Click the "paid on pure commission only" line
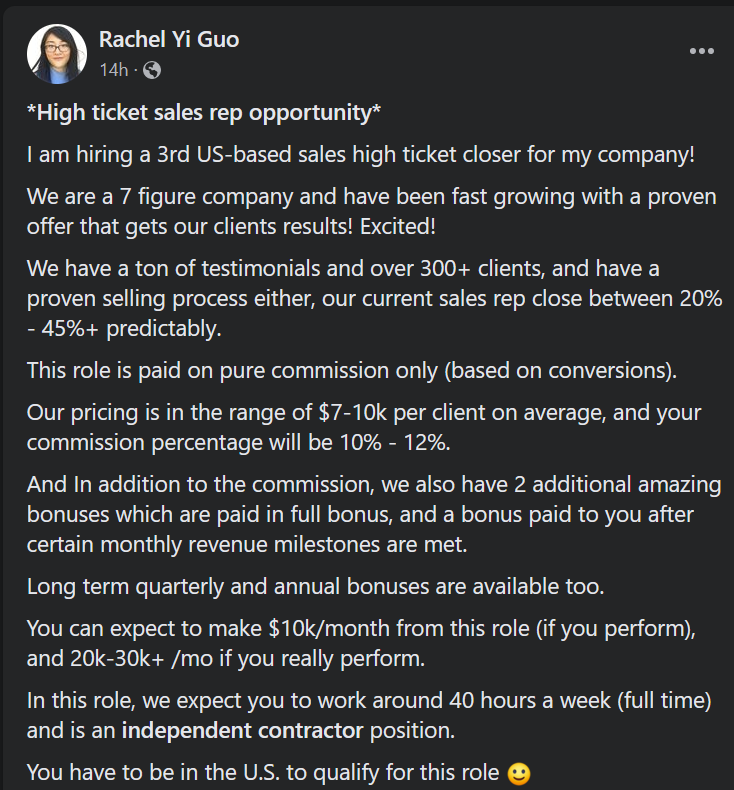734x790 pixels. point(352,370)
